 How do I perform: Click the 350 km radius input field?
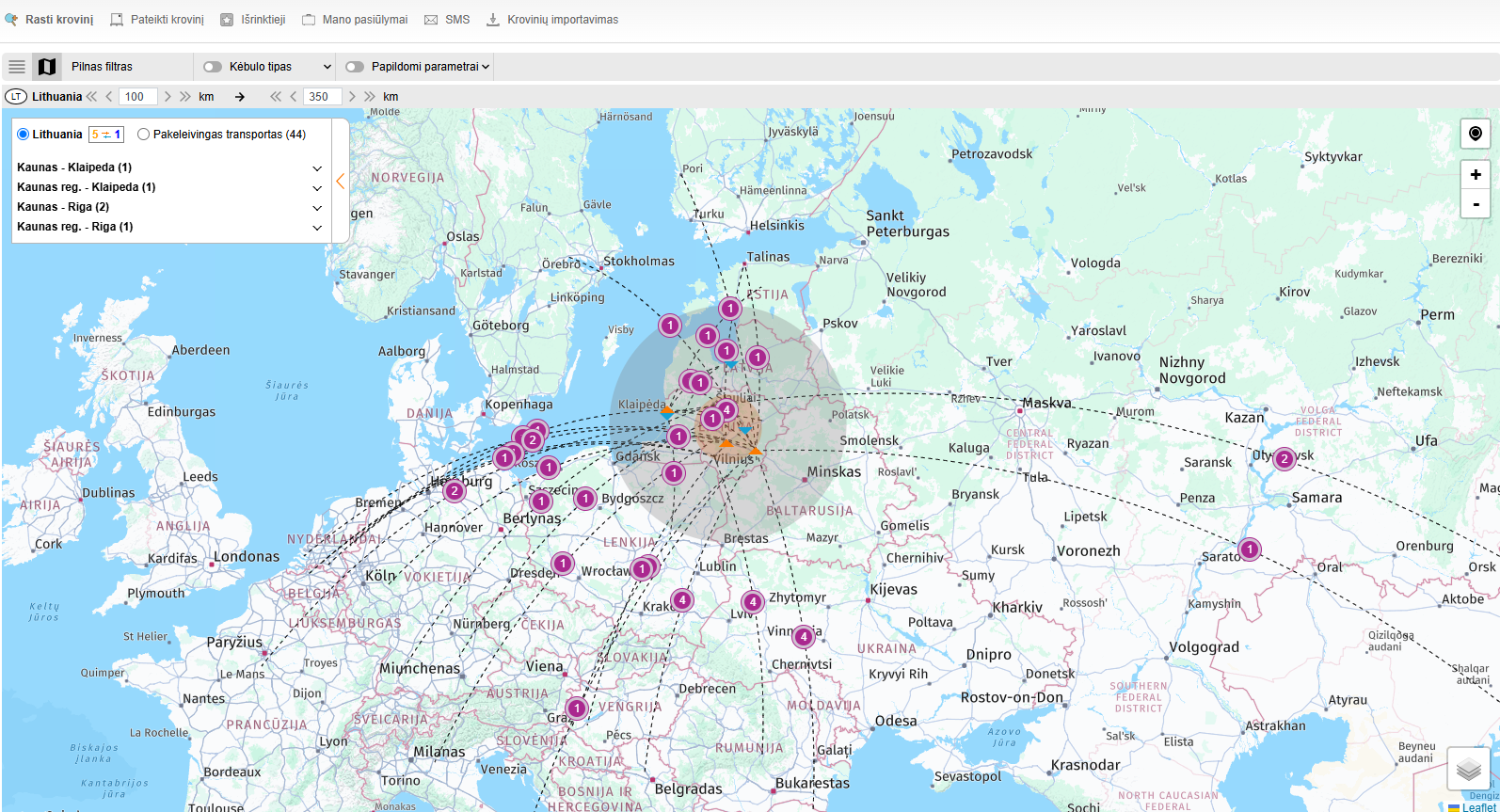click(x=321, y=97)
